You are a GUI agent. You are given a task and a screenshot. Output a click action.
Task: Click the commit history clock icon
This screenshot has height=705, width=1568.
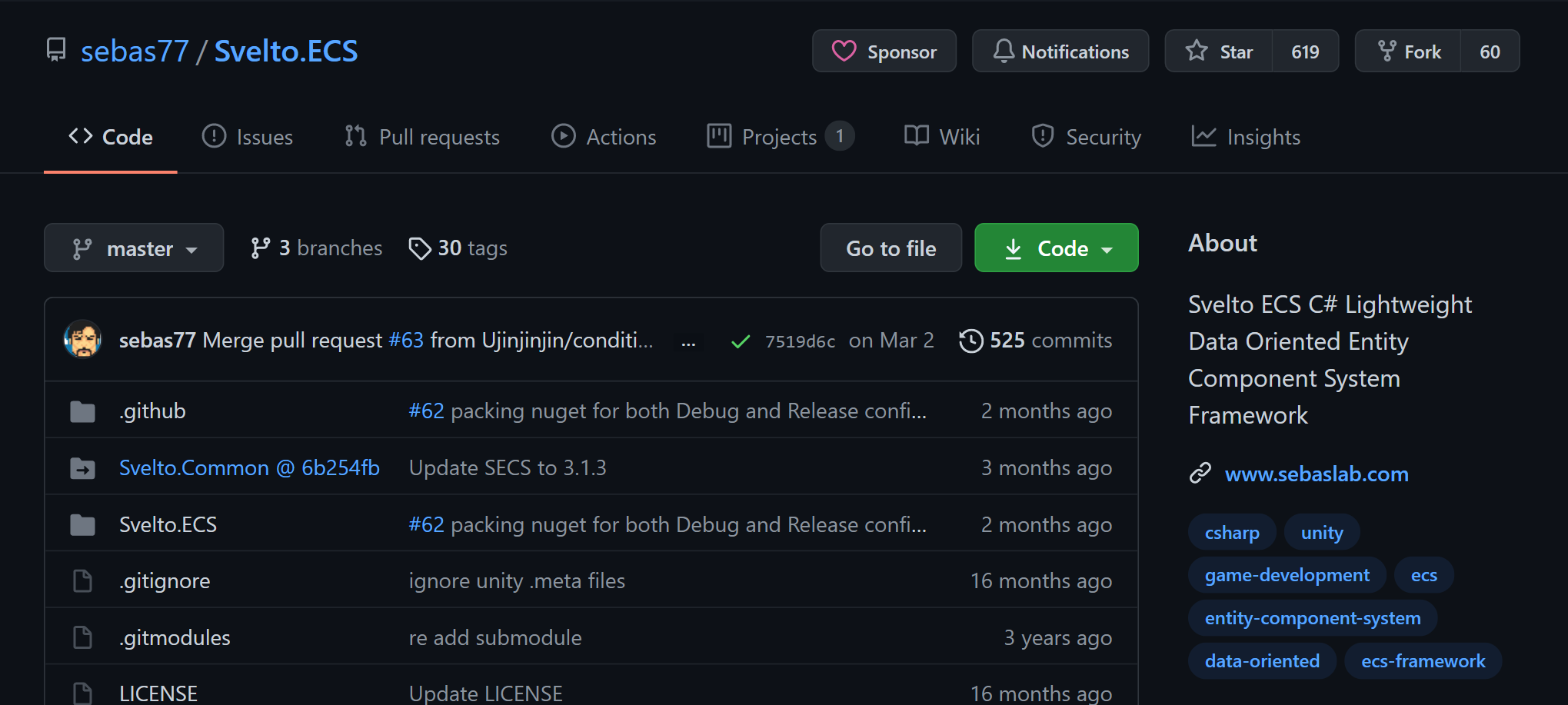[x=970, y=341]
